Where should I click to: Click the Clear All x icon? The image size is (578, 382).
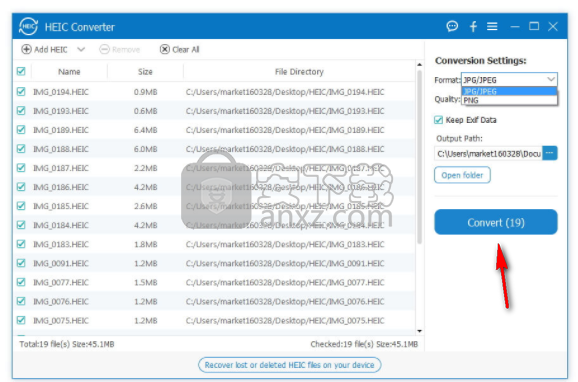tap(165, 49)
